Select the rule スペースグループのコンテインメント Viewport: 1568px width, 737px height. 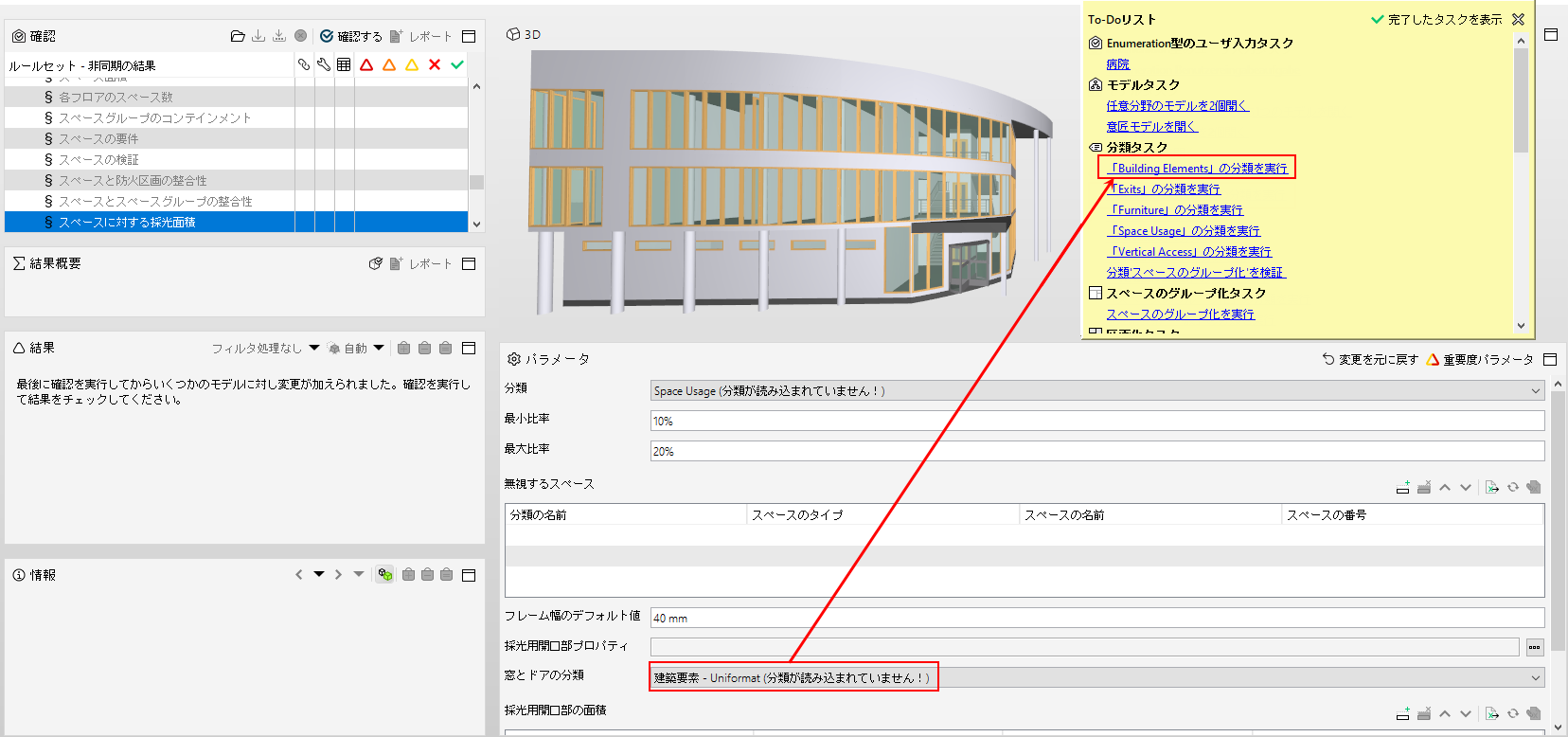coord(236,117)
